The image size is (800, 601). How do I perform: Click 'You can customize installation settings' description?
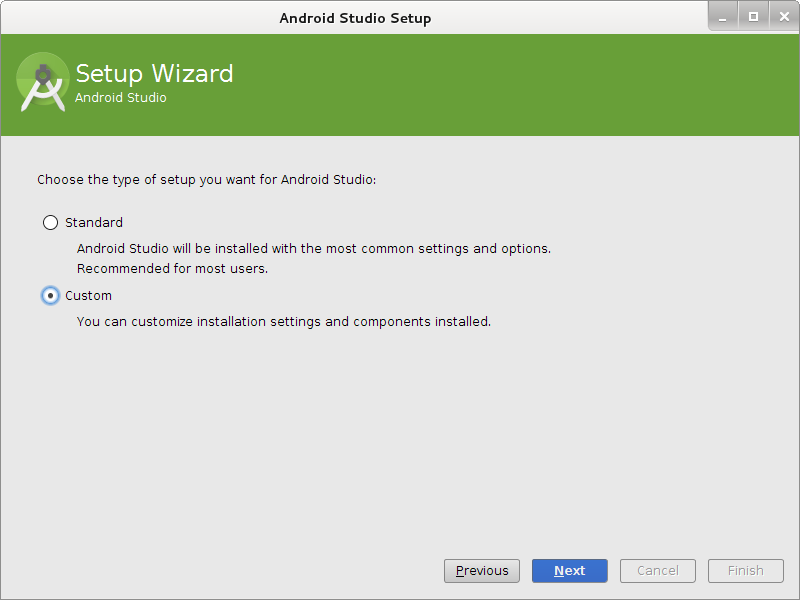click(x=284, y=321)
